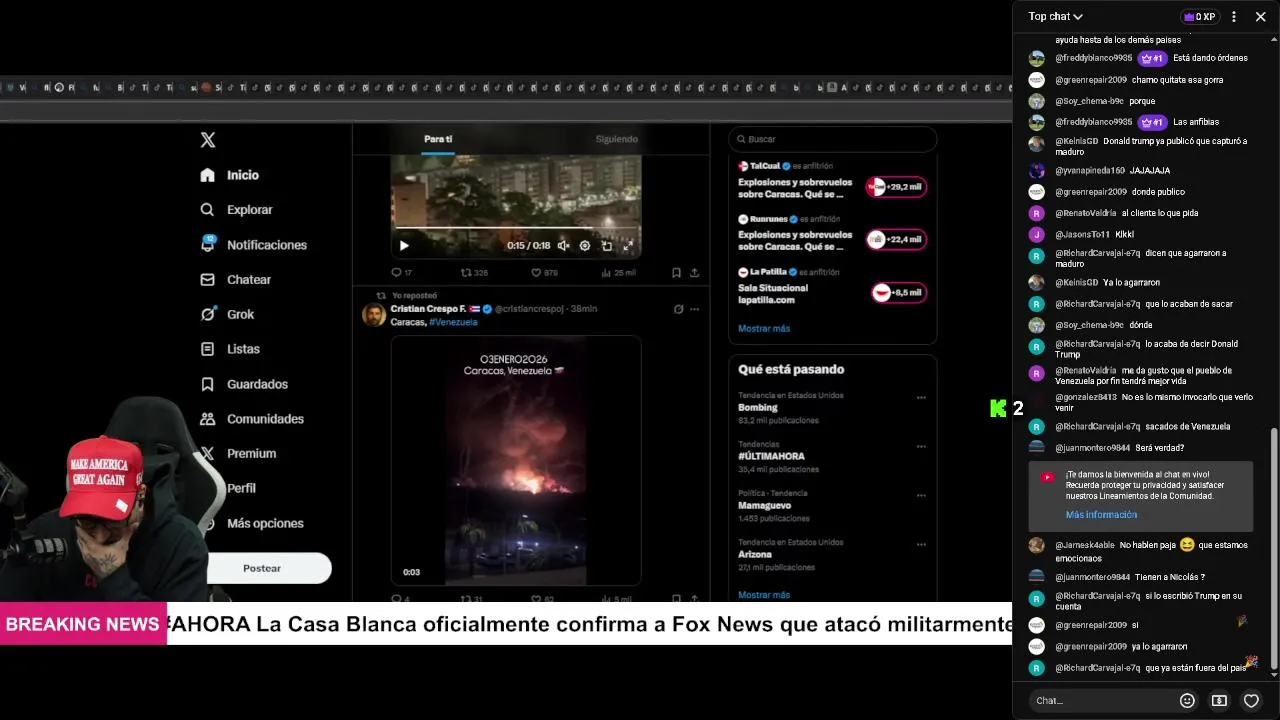The width and height of the screenshot is (1280, 720).
Task: View analytics of the post with 25 mil views
Action: pos(618,272)
